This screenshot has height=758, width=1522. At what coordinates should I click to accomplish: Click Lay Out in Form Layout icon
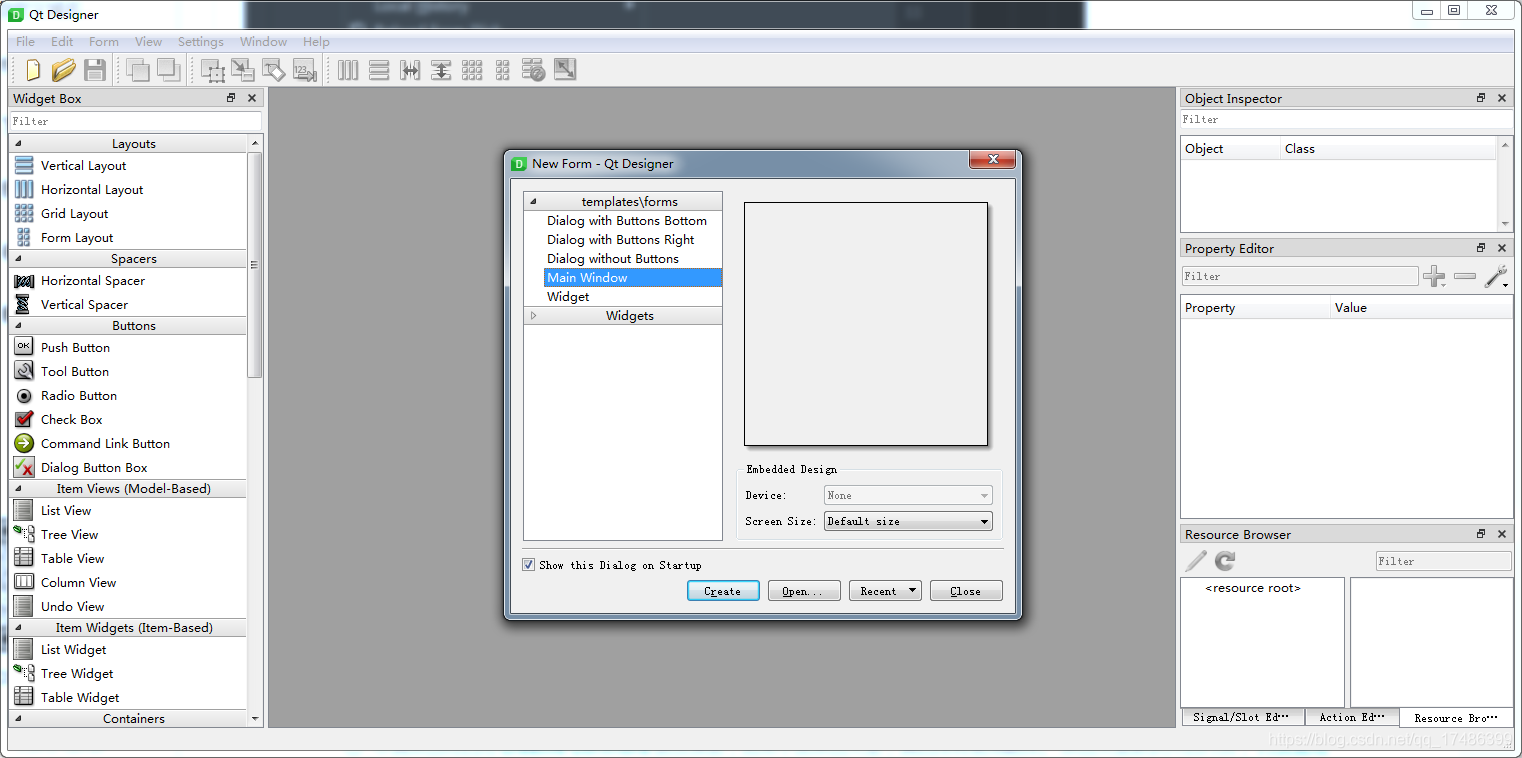[x=503, y=70]
